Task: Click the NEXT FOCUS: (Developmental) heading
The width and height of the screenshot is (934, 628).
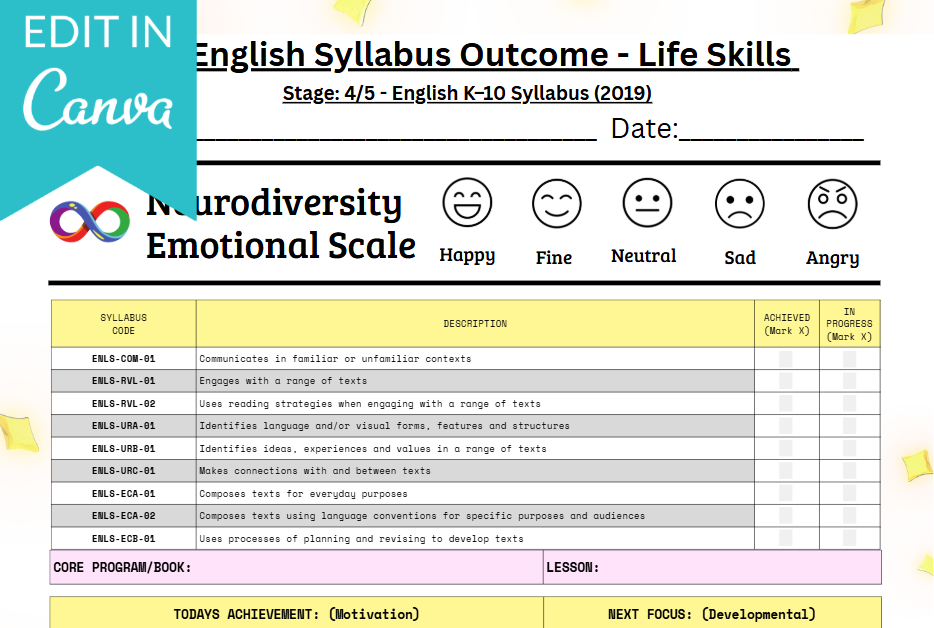Action: (x=712, y=614)
